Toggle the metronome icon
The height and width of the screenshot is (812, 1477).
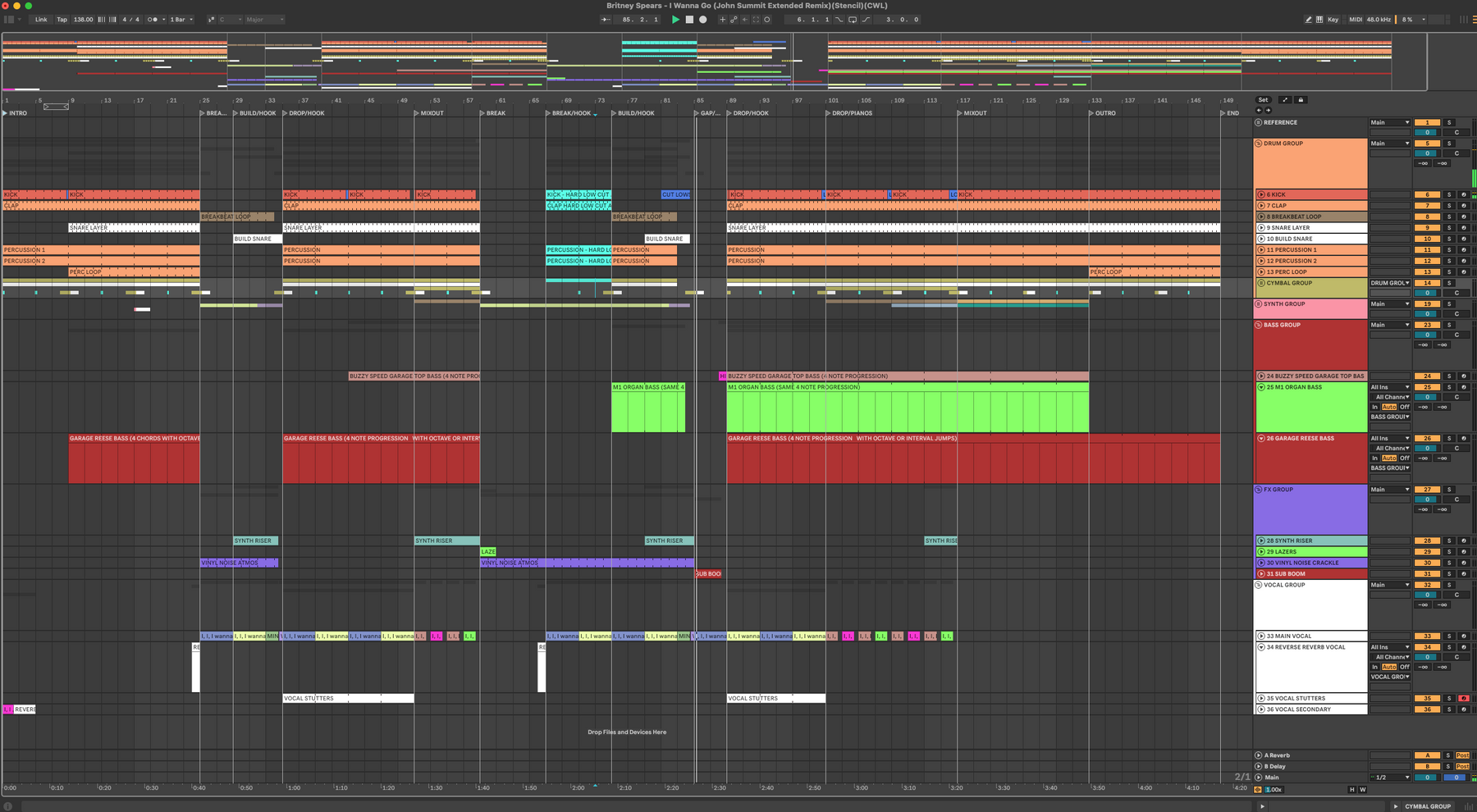(x=153, y=20)
